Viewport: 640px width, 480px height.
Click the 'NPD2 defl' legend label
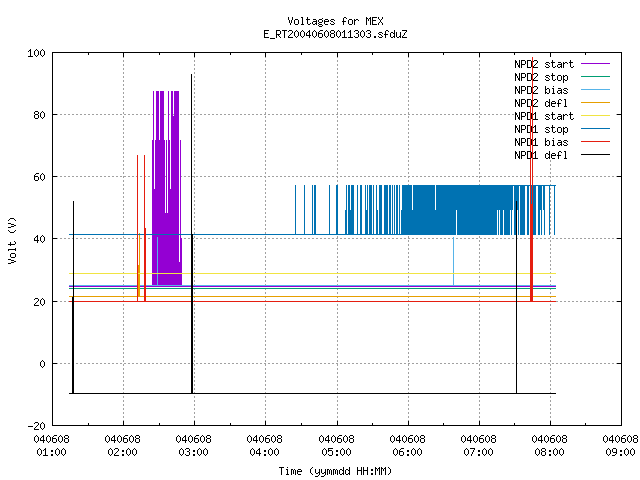coord(541,103)
